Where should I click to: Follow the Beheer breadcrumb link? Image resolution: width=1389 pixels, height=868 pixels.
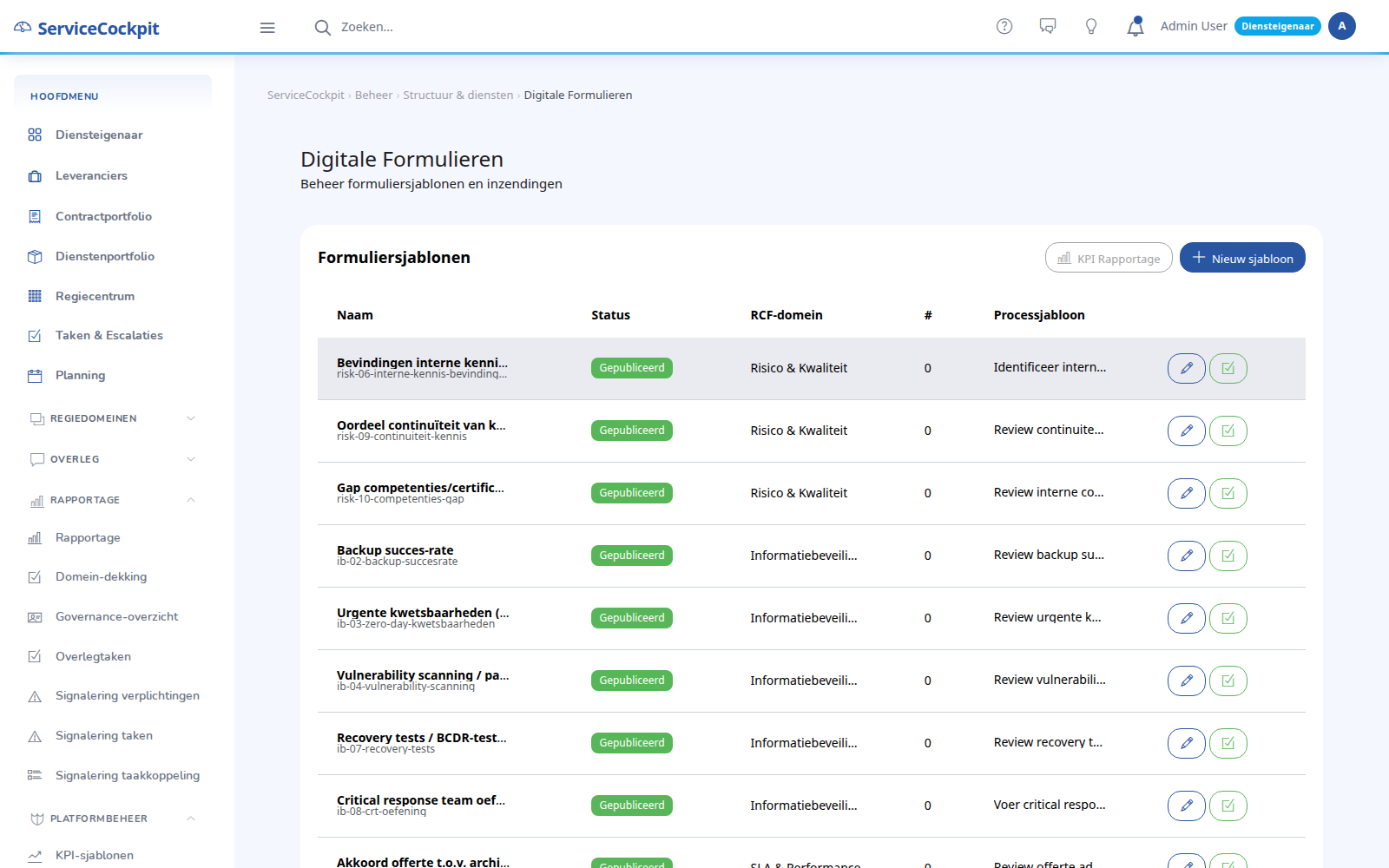point(373,95)
